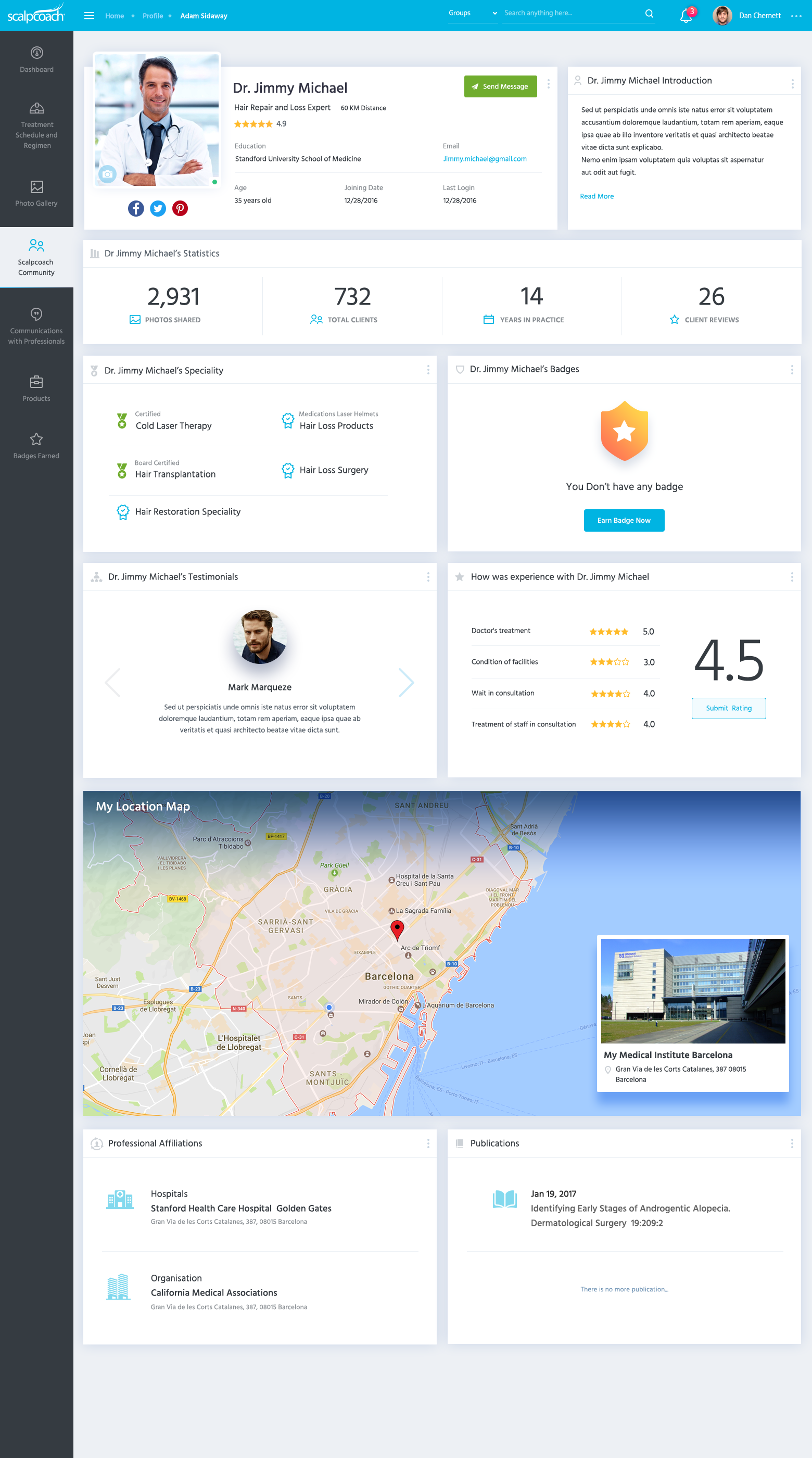Click the Earn Badge Now button
This screenshot has width=812, height=1458.
pos(624,520)
